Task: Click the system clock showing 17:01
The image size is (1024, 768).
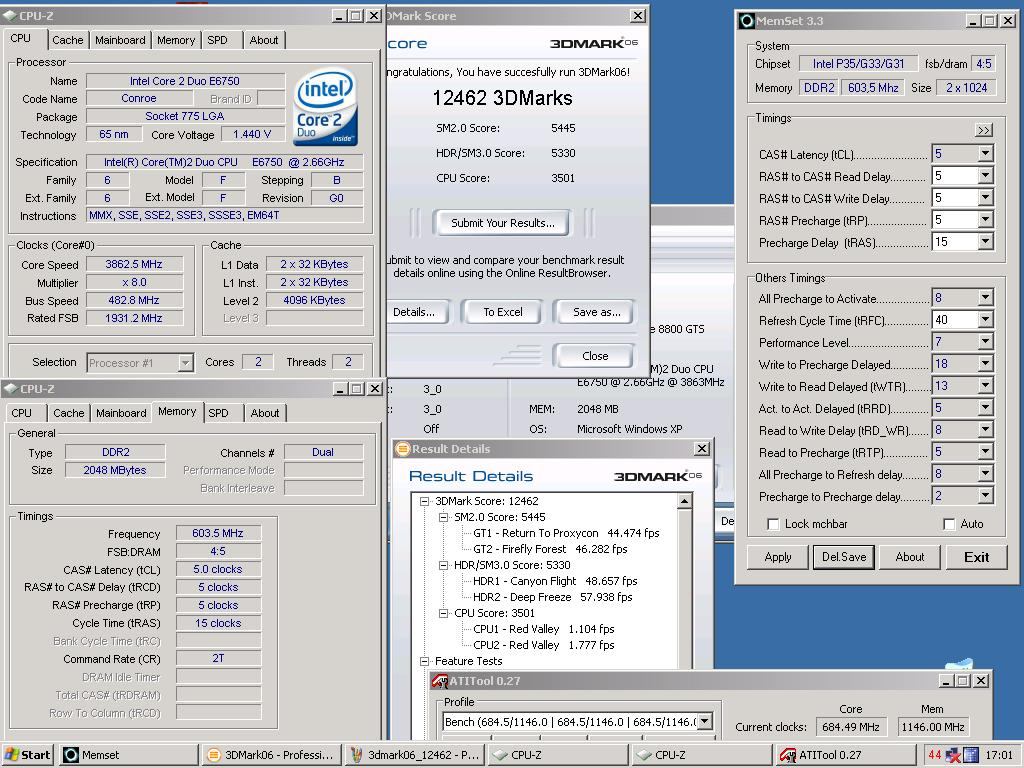Action: [x=999, y=755]
